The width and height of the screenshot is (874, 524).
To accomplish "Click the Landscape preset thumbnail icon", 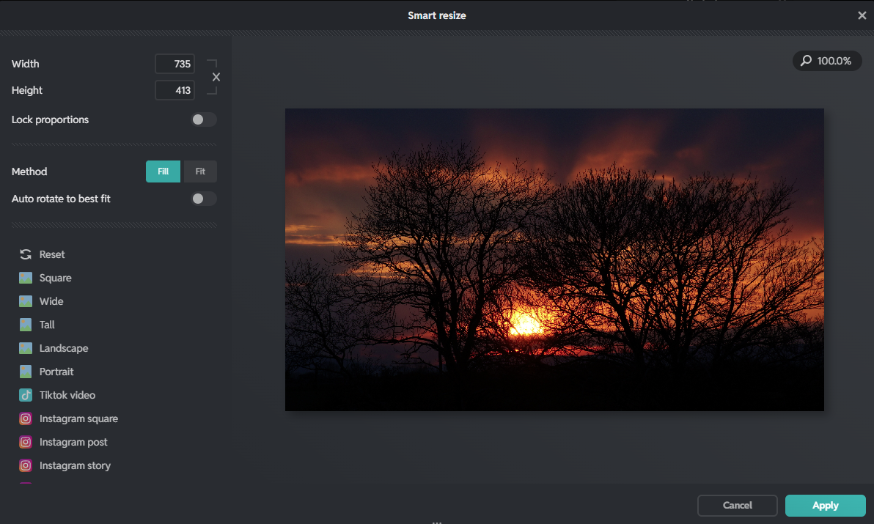I will 26,348.
